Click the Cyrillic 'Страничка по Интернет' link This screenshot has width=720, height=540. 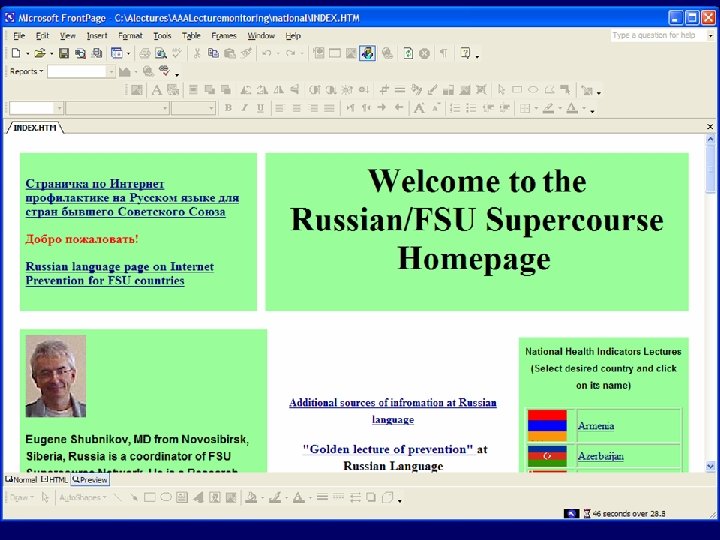tap(132, 197)
